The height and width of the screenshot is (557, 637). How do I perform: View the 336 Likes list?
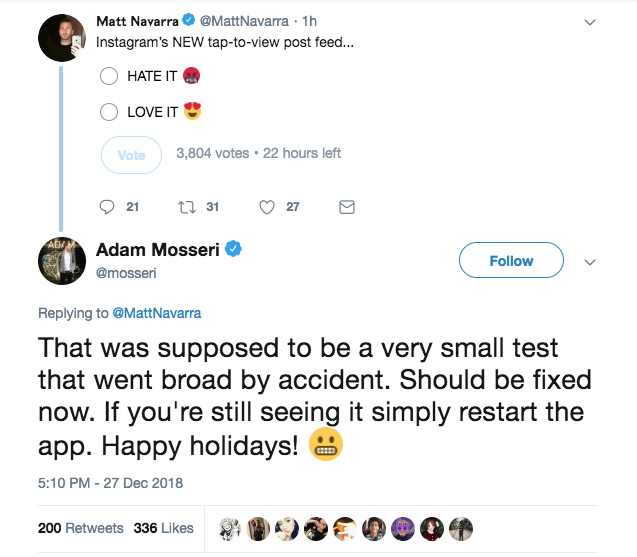[x=163, y=528]
